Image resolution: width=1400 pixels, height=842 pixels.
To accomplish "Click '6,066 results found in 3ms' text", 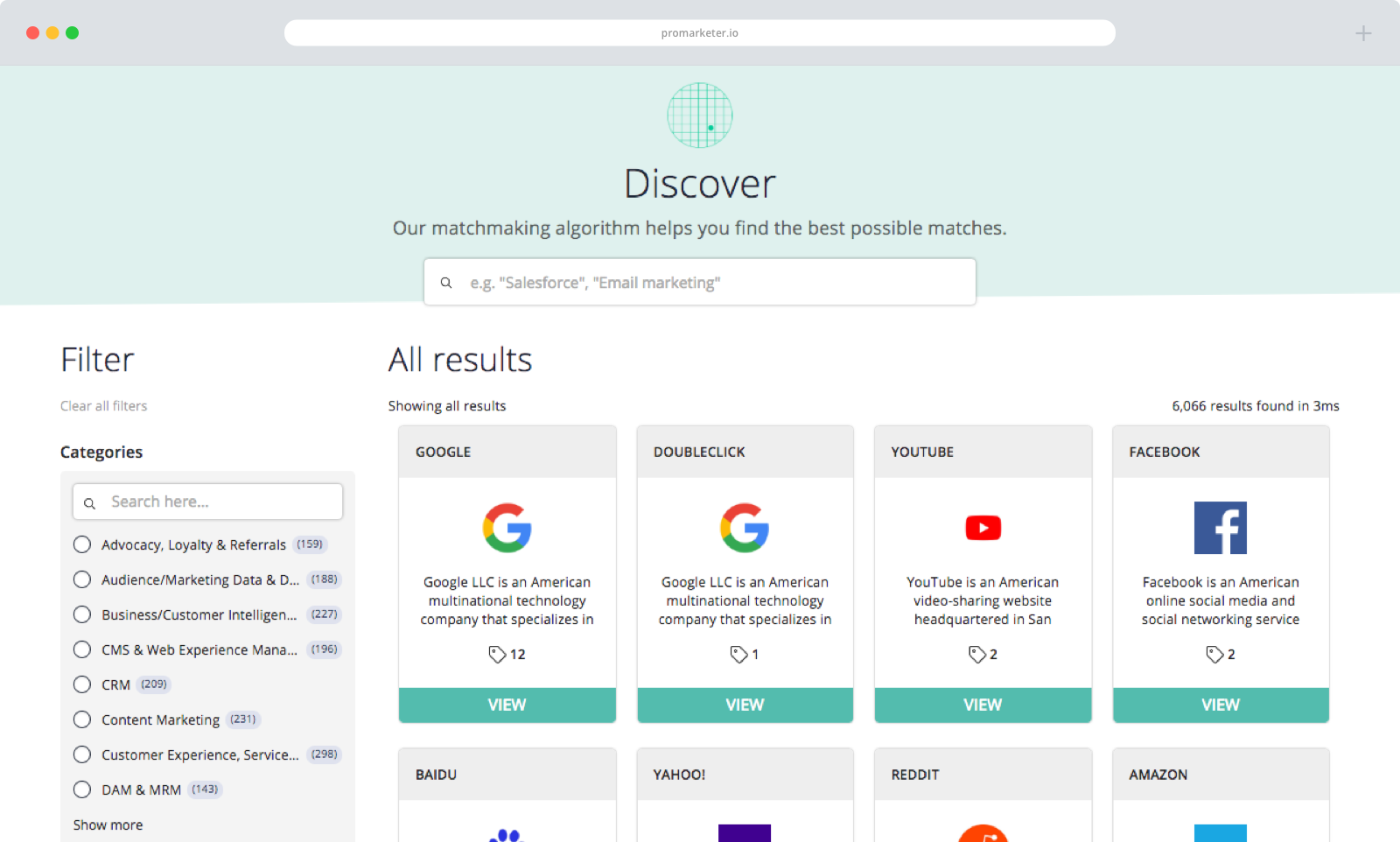I will click(1256, 406).
